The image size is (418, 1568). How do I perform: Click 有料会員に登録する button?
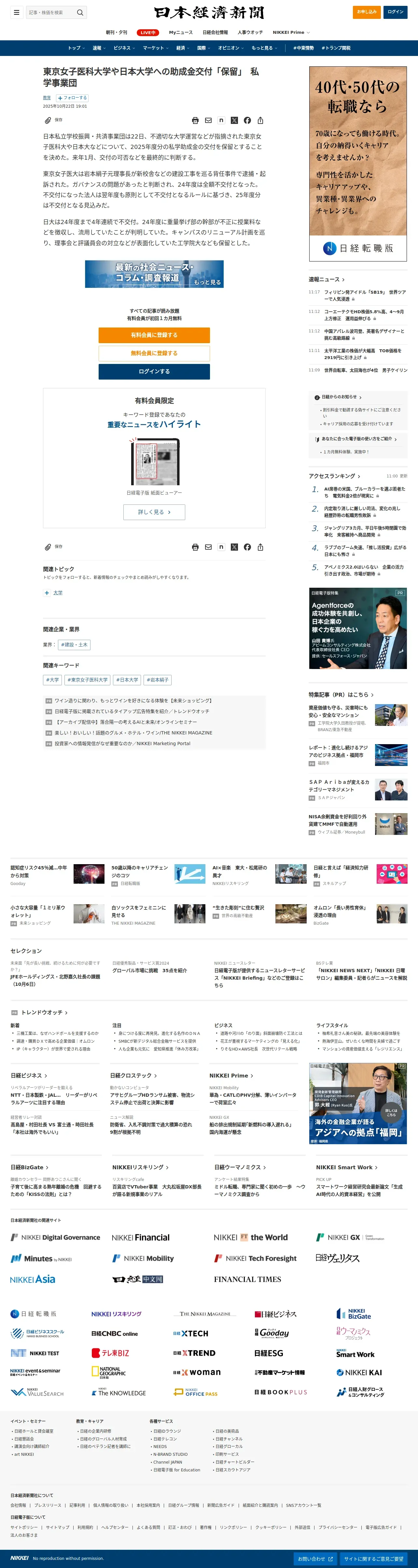[154, 335]
